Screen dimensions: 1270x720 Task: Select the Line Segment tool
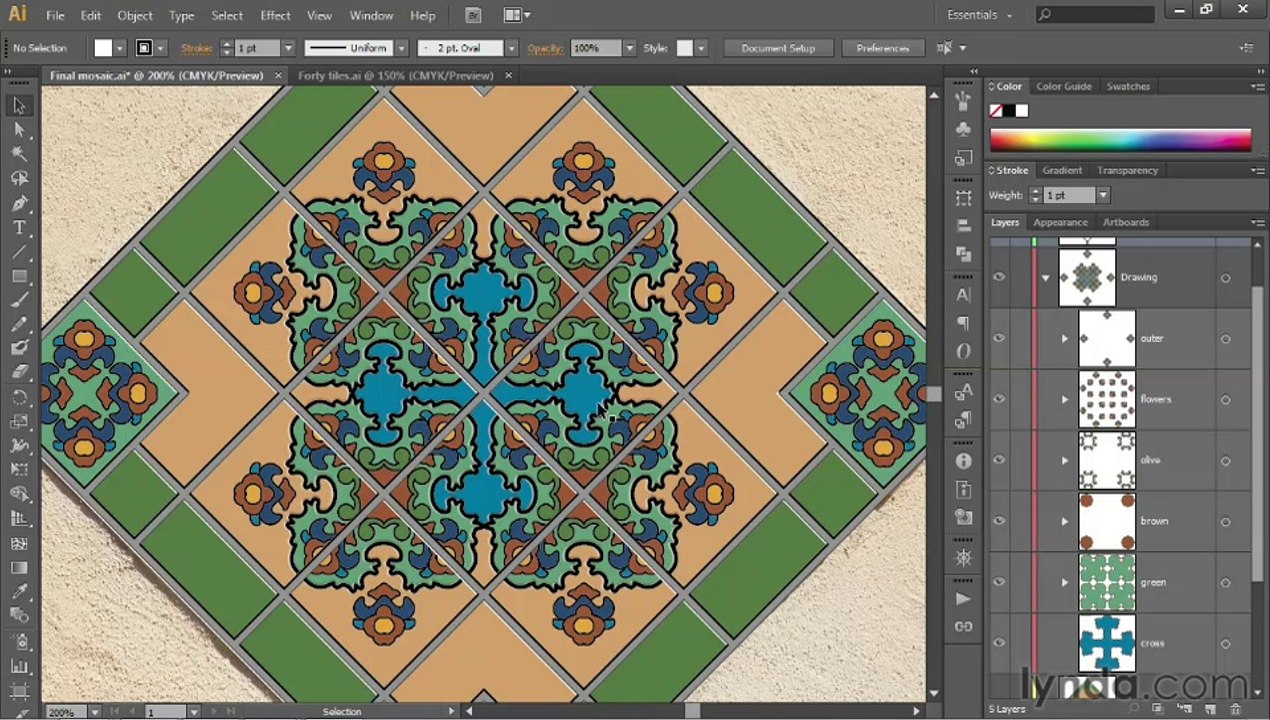pyautogui.click(x=19, y=251)
